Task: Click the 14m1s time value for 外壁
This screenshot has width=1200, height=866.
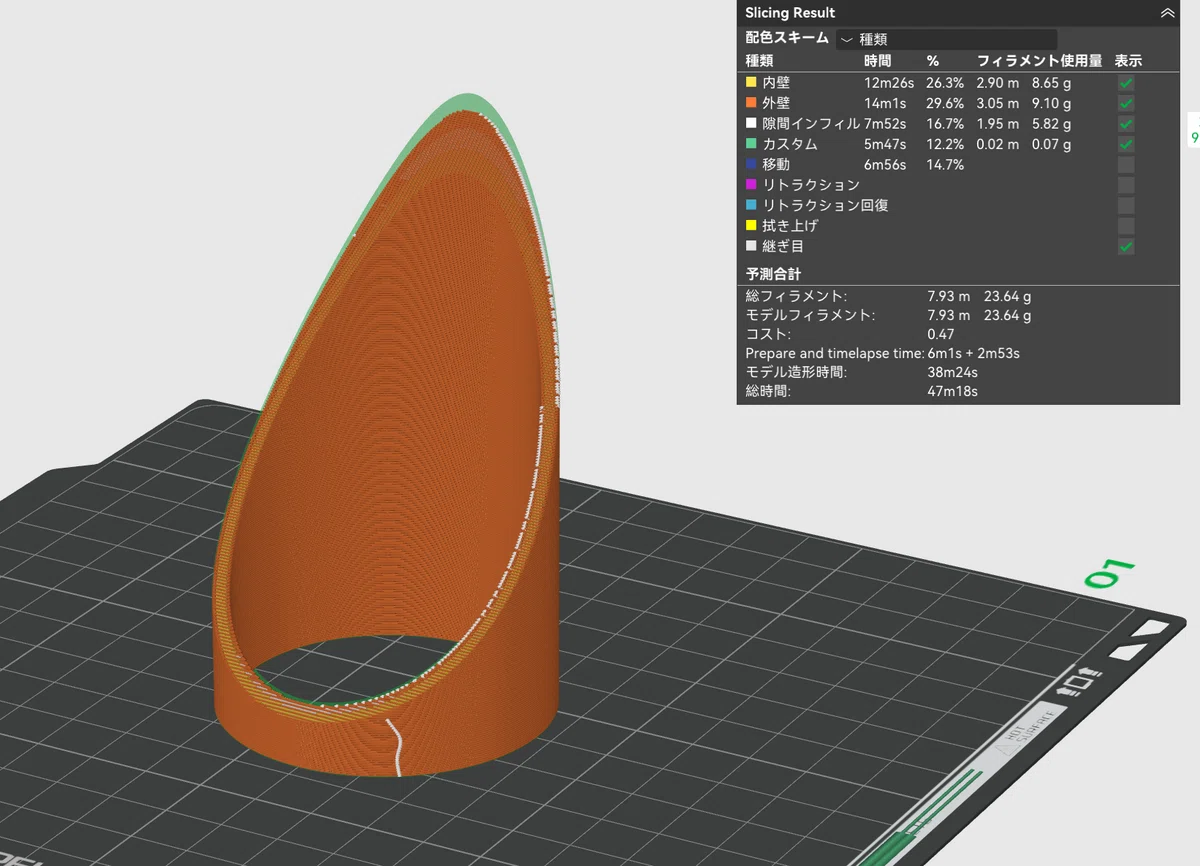Action: [x=884, y=103]
